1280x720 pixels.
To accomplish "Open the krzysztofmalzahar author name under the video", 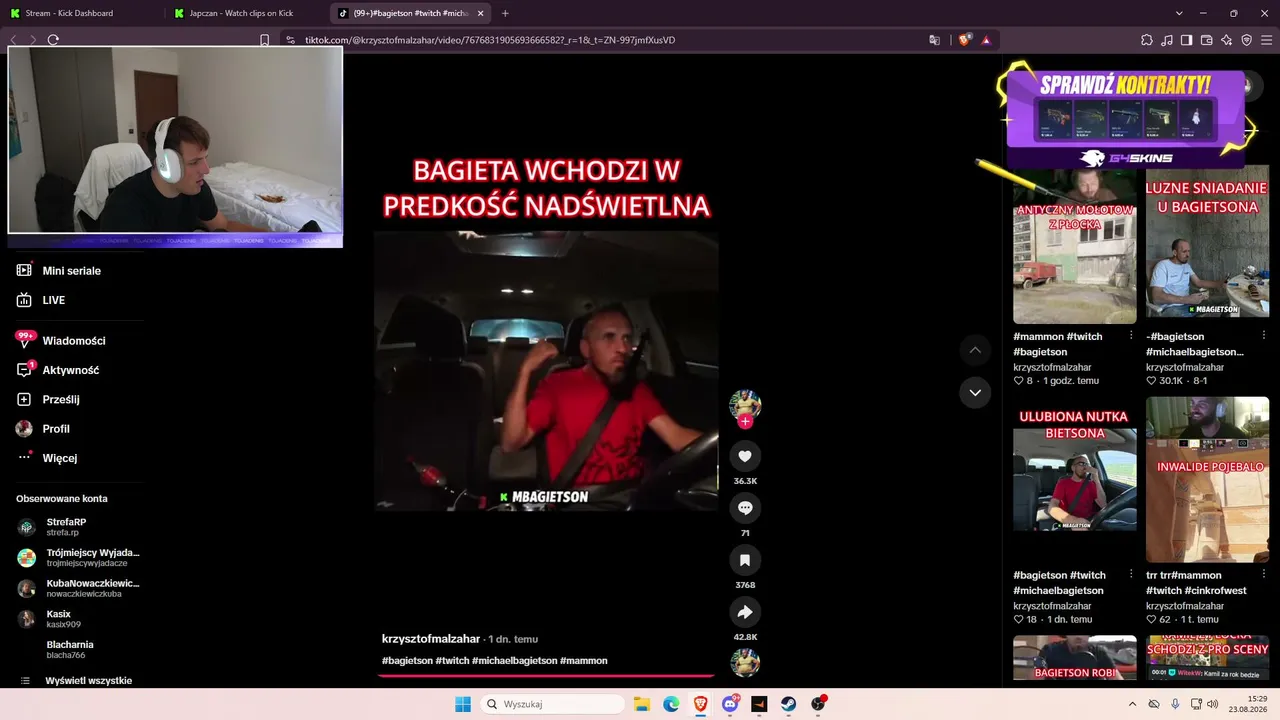I will pyautogui.click(x=431, y=639).
